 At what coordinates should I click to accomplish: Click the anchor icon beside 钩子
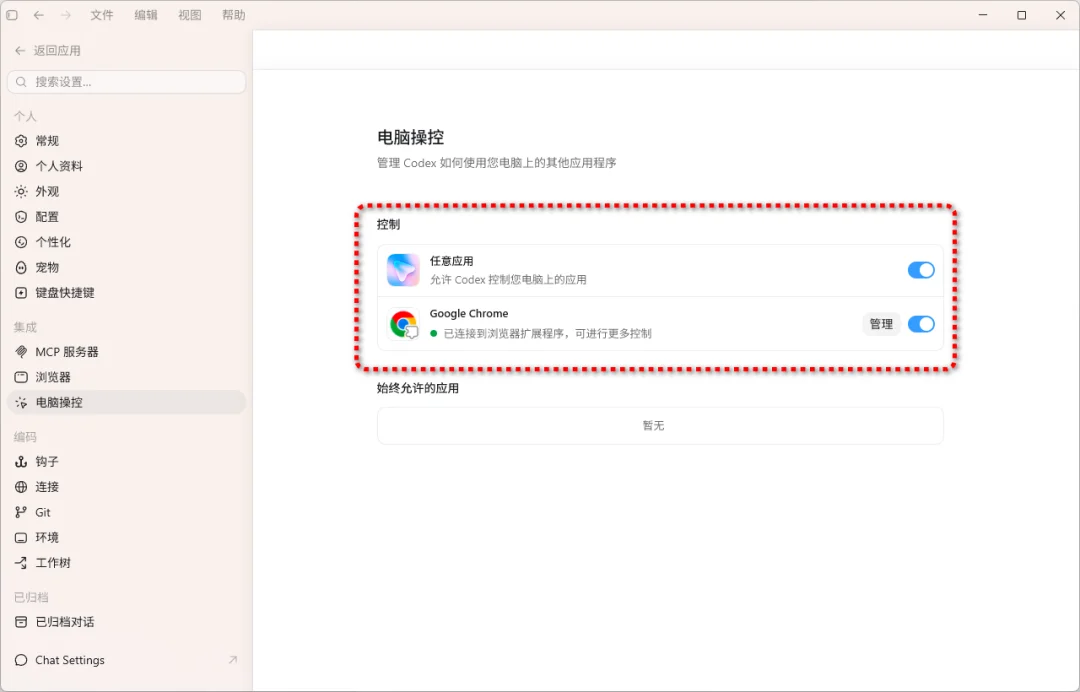coord(21,461)
